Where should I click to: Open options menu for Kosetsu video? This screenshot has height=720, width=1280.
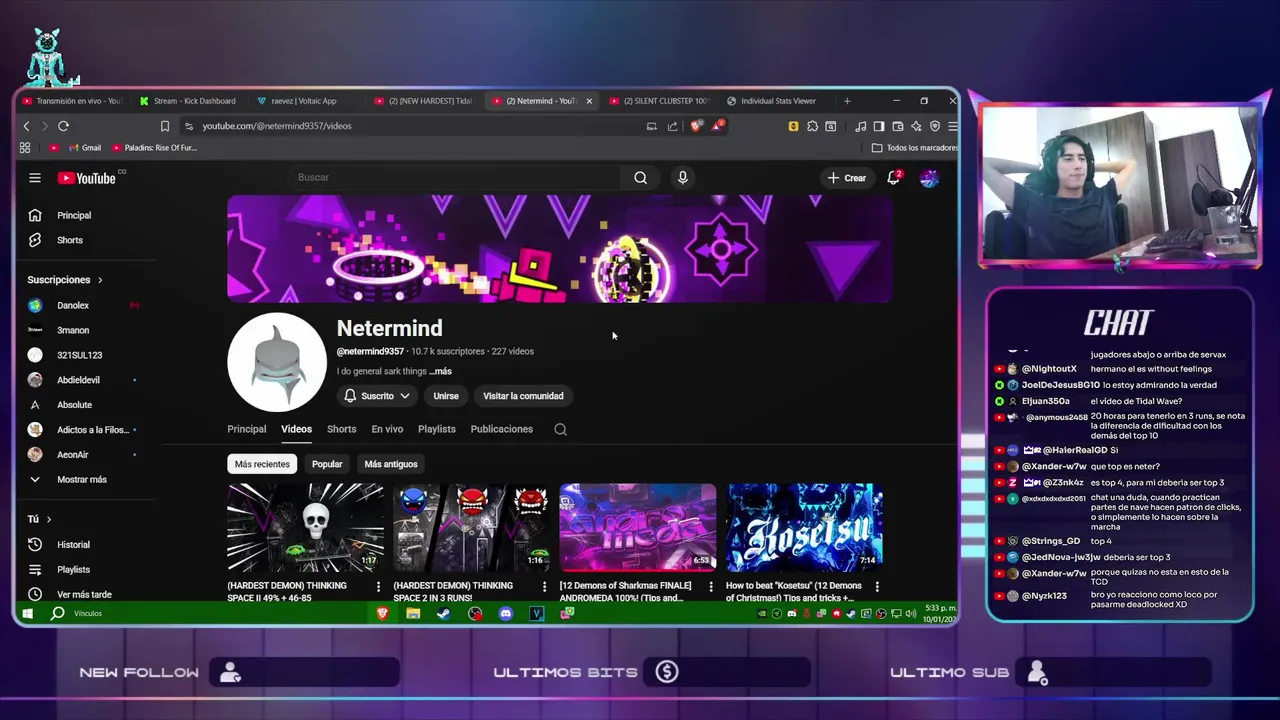click(x=877, y=587)
